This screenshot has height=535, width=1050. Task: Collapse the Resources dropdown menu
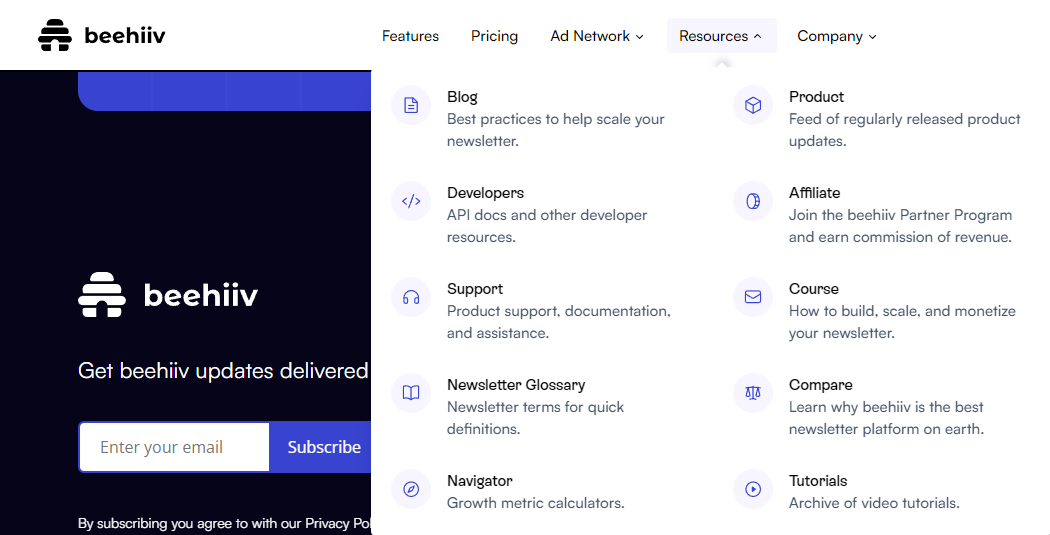[x=721, y=35]
